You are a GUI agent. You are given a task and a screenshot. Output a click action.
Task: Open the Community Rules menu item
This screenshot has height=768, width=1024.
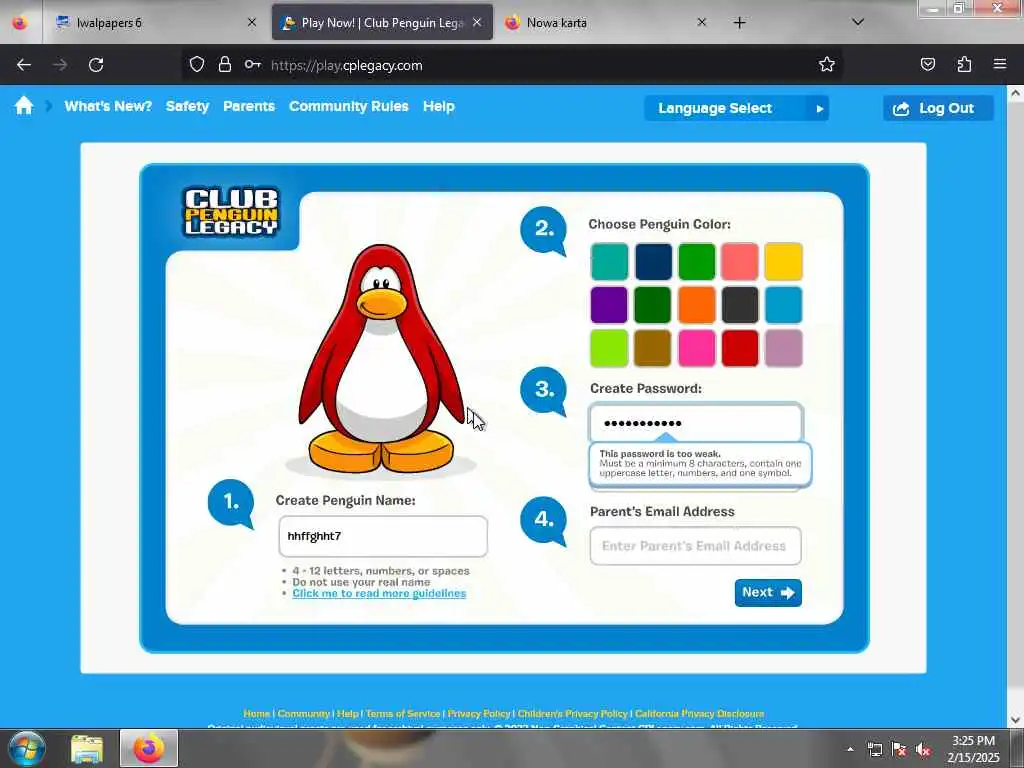click(348, 106)
